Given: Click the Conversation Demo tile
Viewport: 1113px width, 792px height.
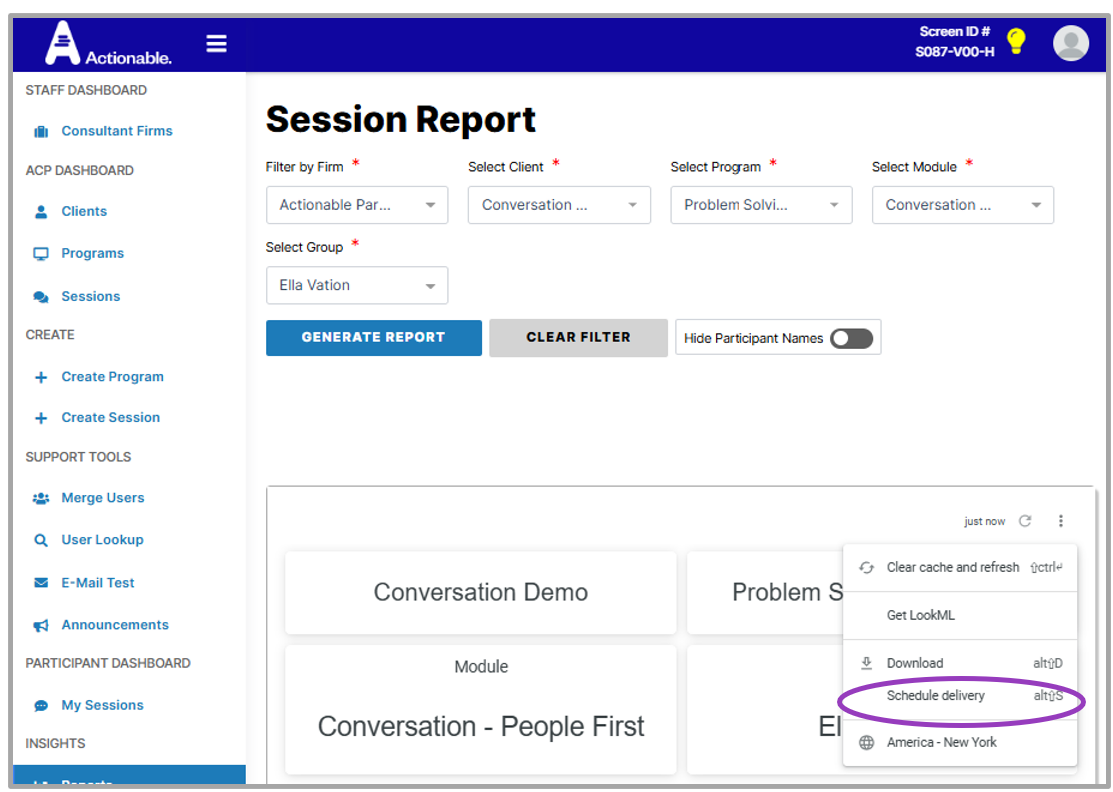Looking at the screenshot, I should pos(480,592).
